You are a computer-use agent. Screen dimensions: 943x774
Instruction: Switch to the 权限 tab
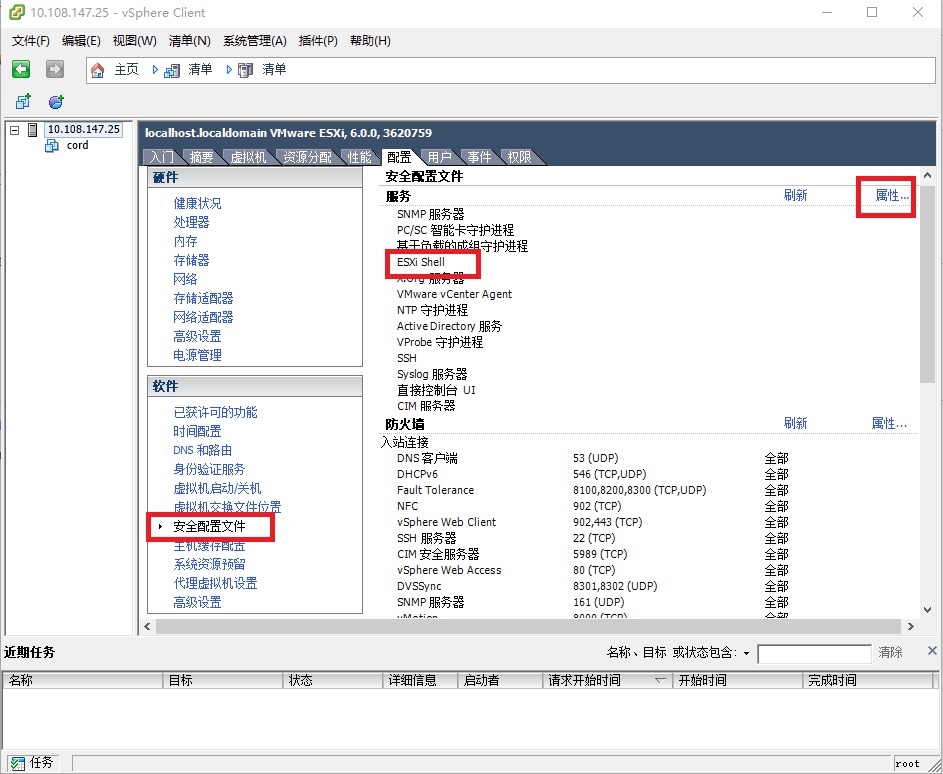click(519, 157)
